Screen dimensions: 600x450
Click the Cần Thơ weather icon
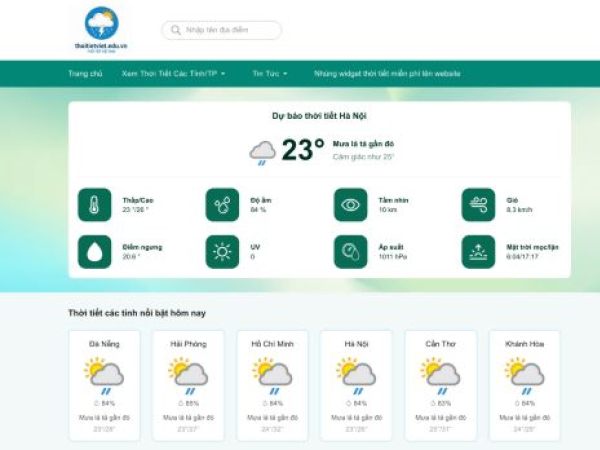coord(440,376)
